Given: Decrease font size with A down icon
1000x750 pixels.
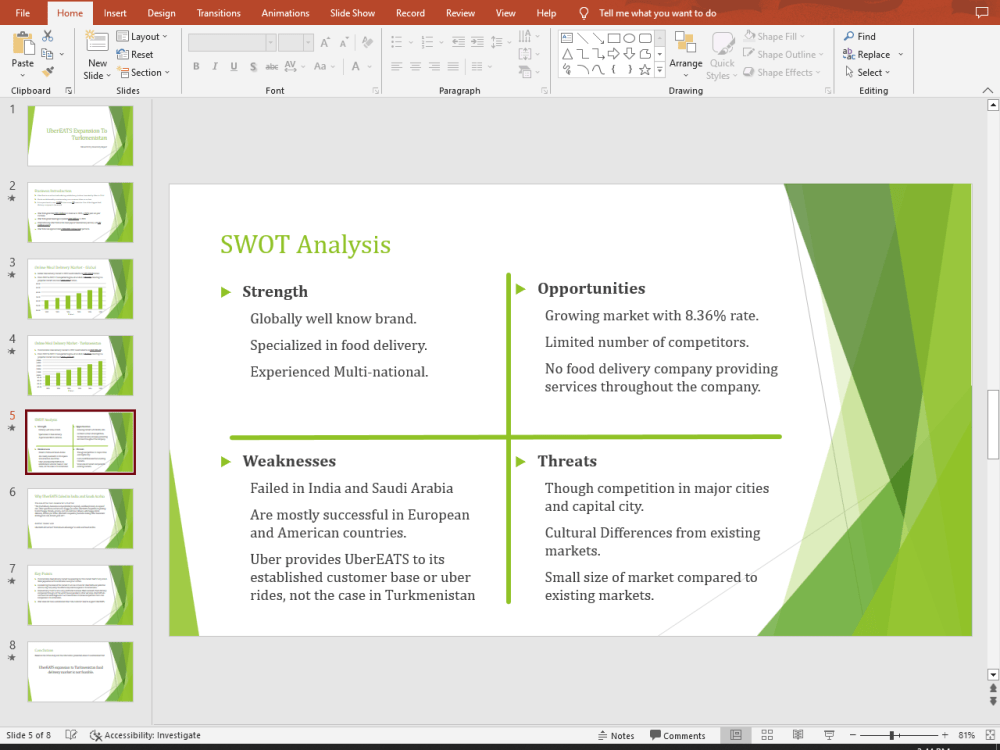Looking at the screenshot, I should click(x=344, y=43).
